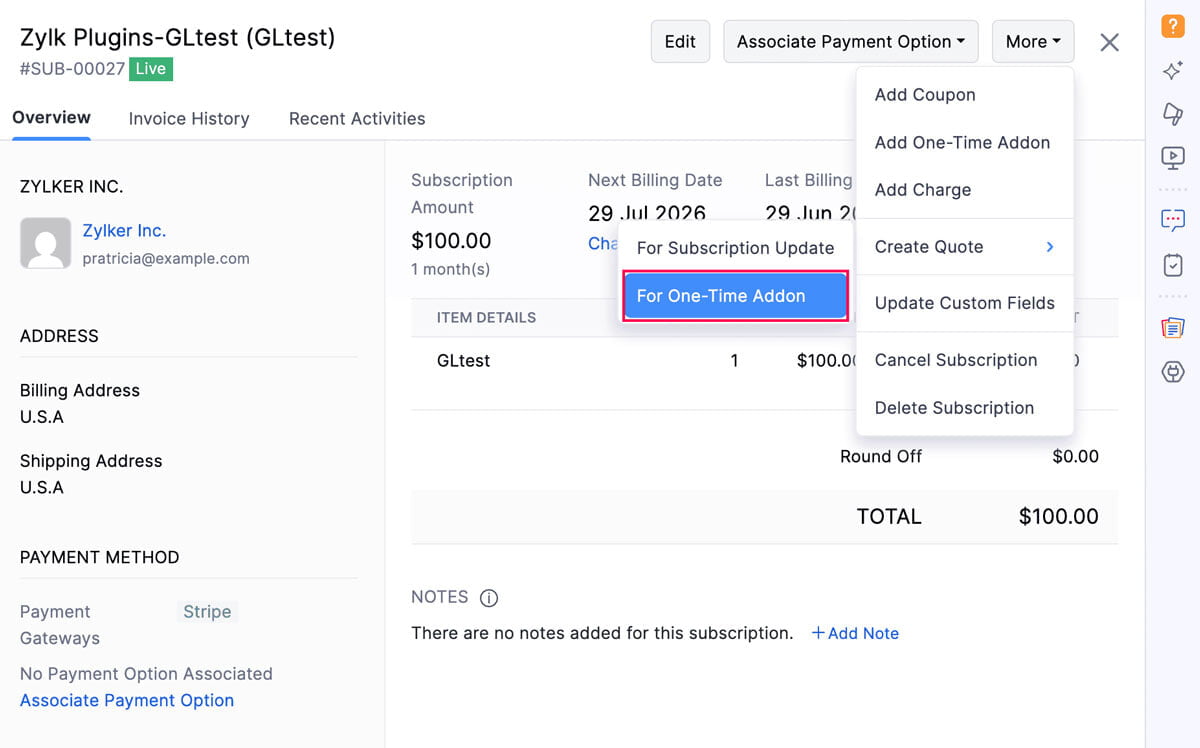Image resolution: width=1200 pixels, height=748 pixels.
Task: Click the Stripe payment gateway tag
Action: (207, 612)
